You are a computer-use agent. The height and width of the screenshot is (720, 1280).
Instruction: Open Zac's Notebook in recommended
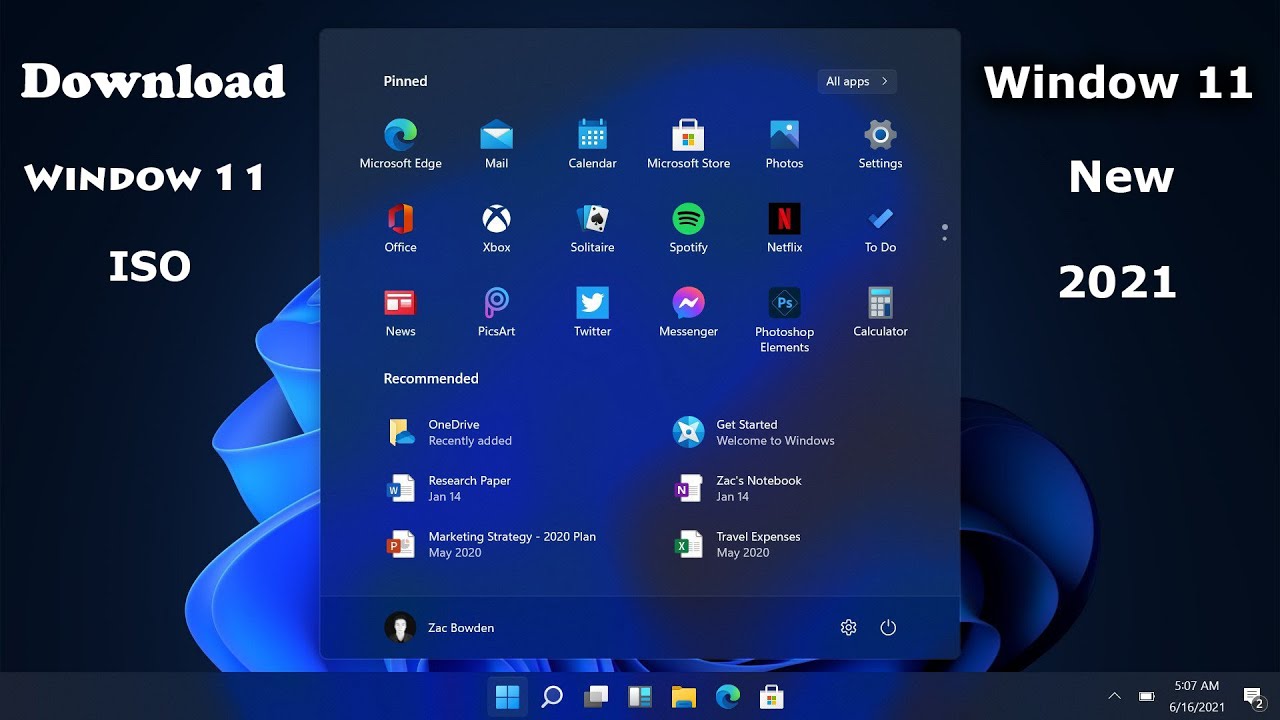(x=737, y=488)
